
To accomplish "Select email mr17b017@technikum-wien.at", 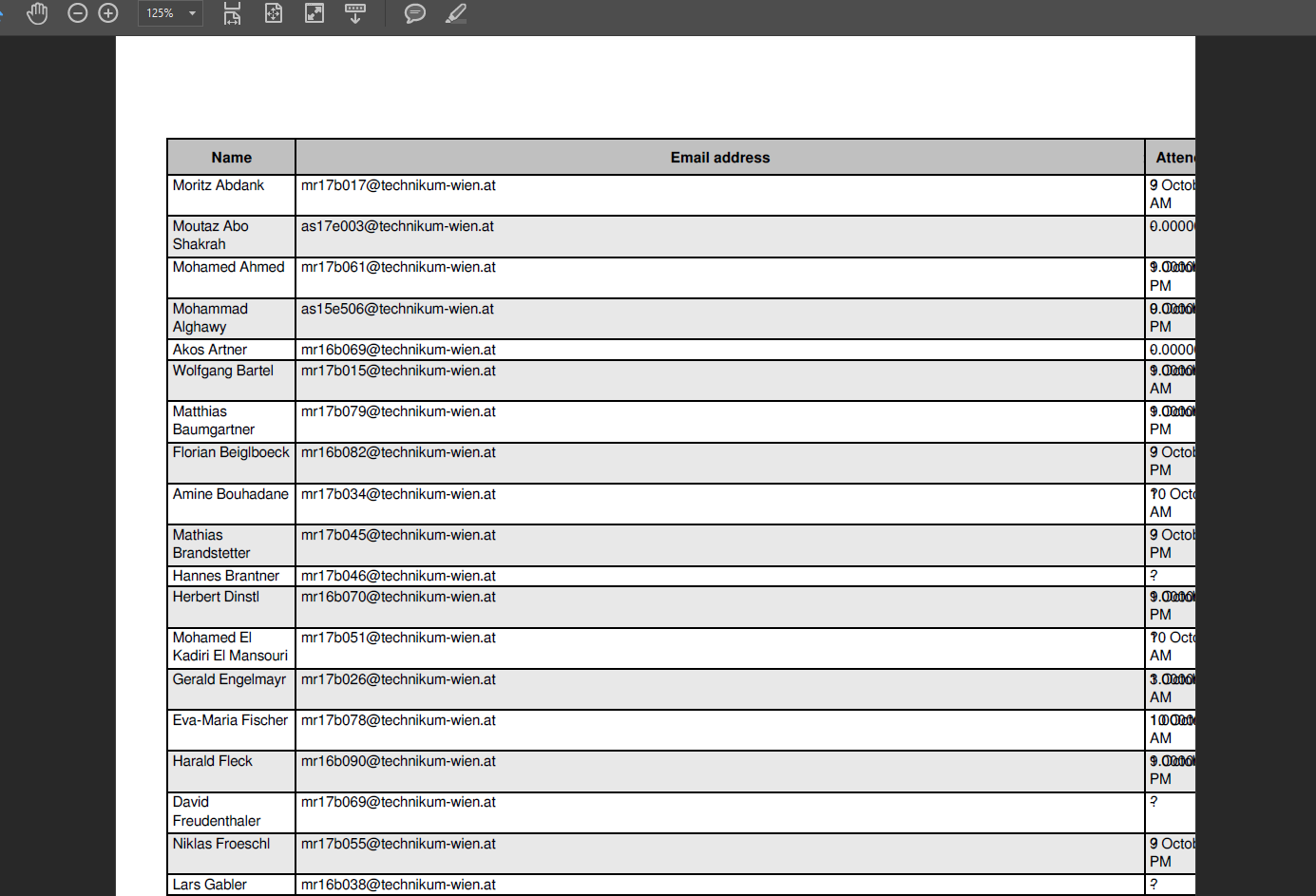I will coord(398,185).
